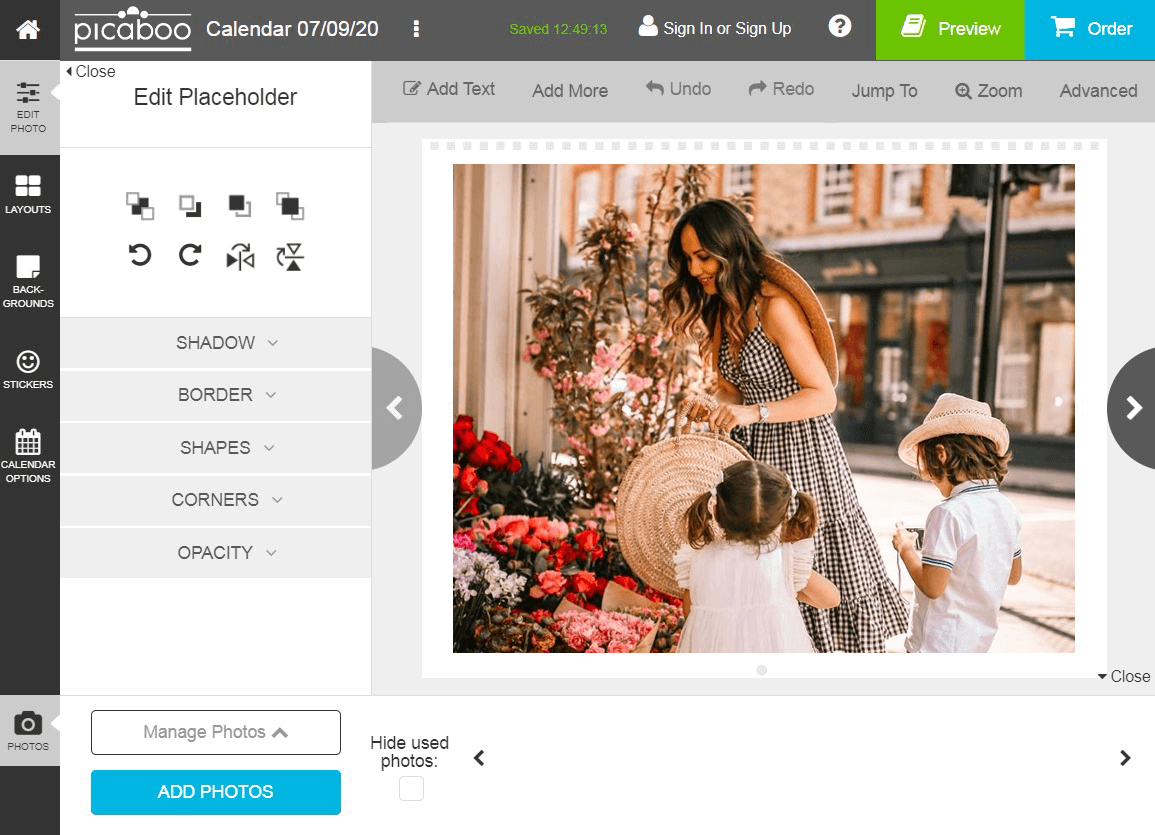Screen dimensions: 1155x835
Task: Click the Jump To menu
Action: [884, 90]
